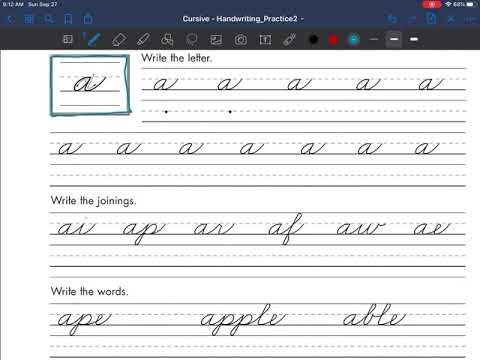The width and height of the screenshot is (480, 360).
Task: Select the Camera tool
Action: [x=241, y=40]
